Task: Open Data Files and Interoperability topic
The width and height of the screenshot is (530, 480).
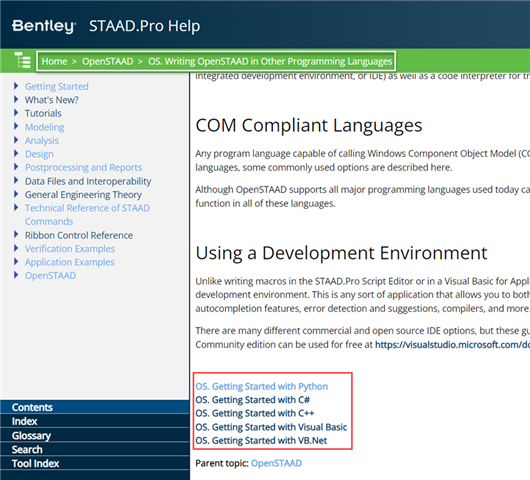Action: [x=88, y=181]
